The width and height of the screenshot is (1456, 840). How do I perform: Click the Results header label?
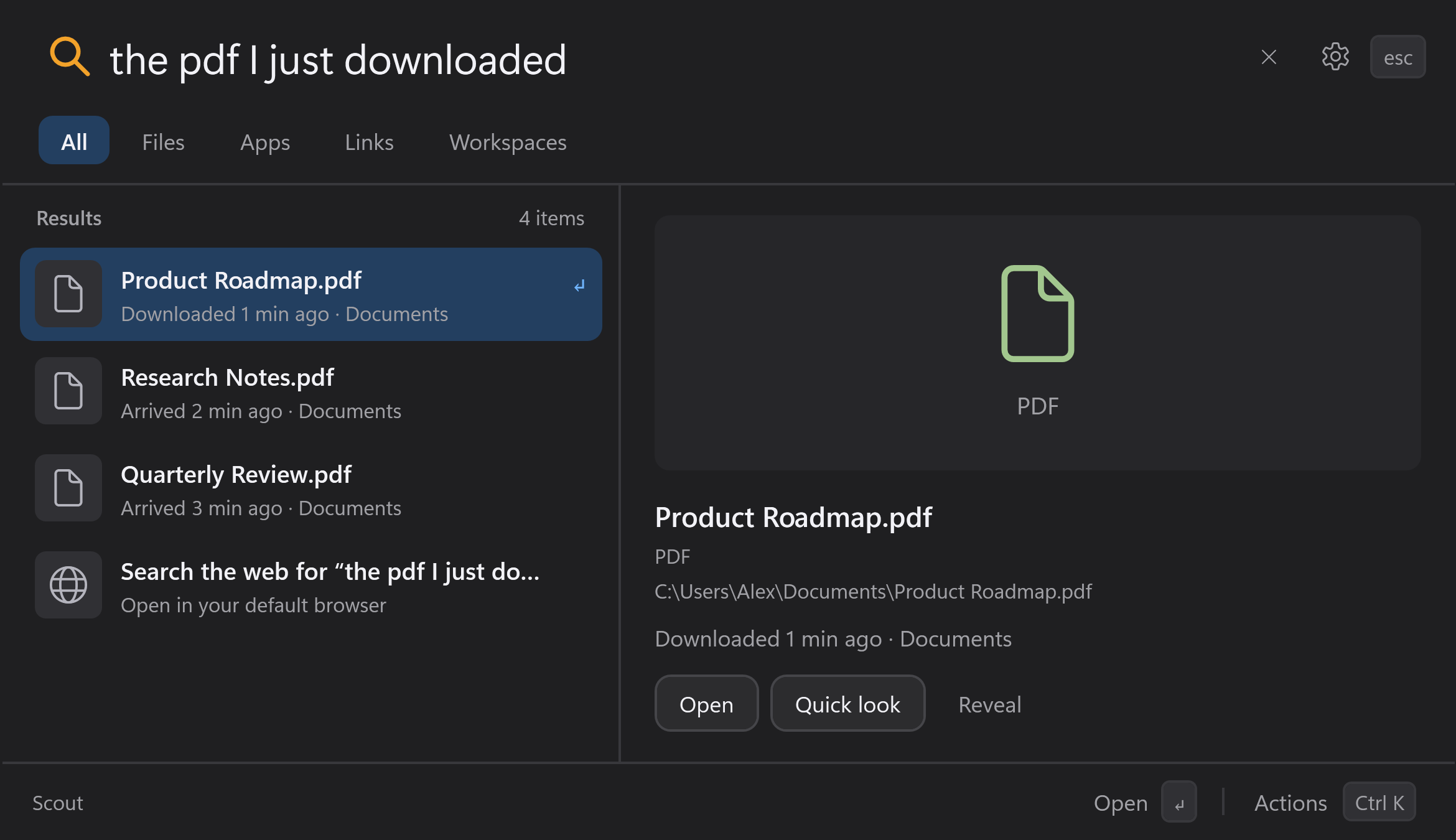[x=68, y=218]
